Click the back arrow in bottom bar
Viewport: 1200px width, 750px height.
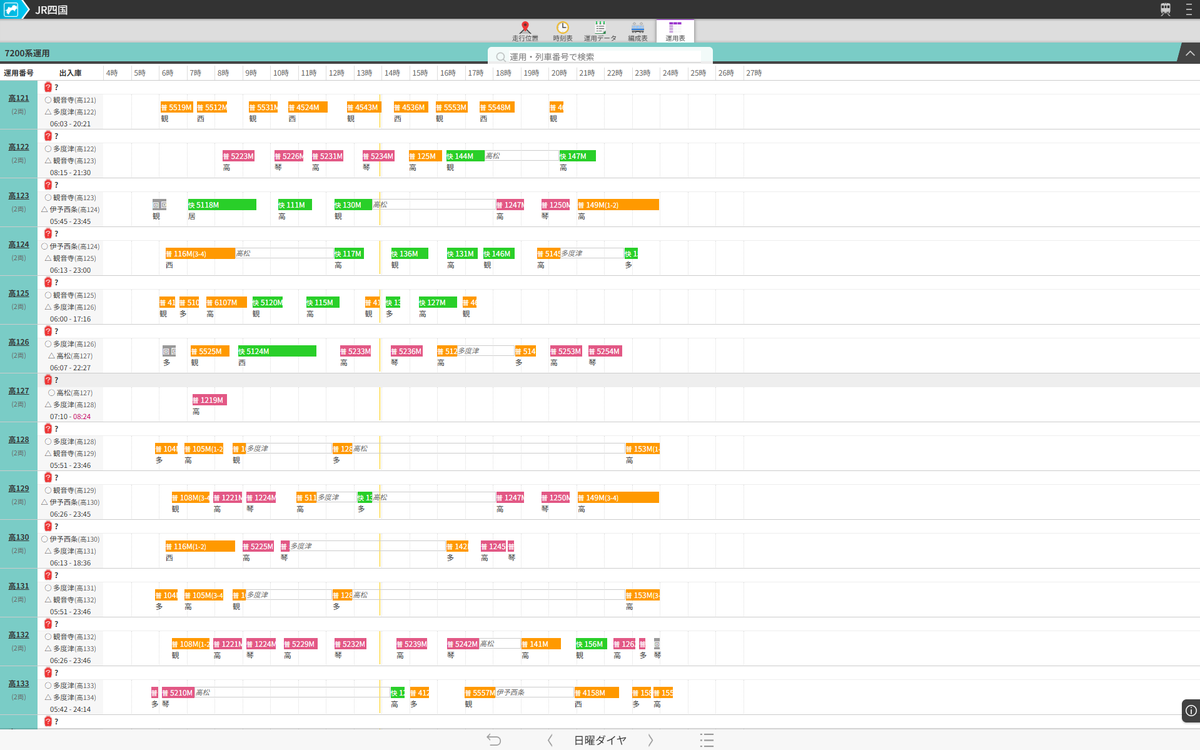click(x=494, y=740)
